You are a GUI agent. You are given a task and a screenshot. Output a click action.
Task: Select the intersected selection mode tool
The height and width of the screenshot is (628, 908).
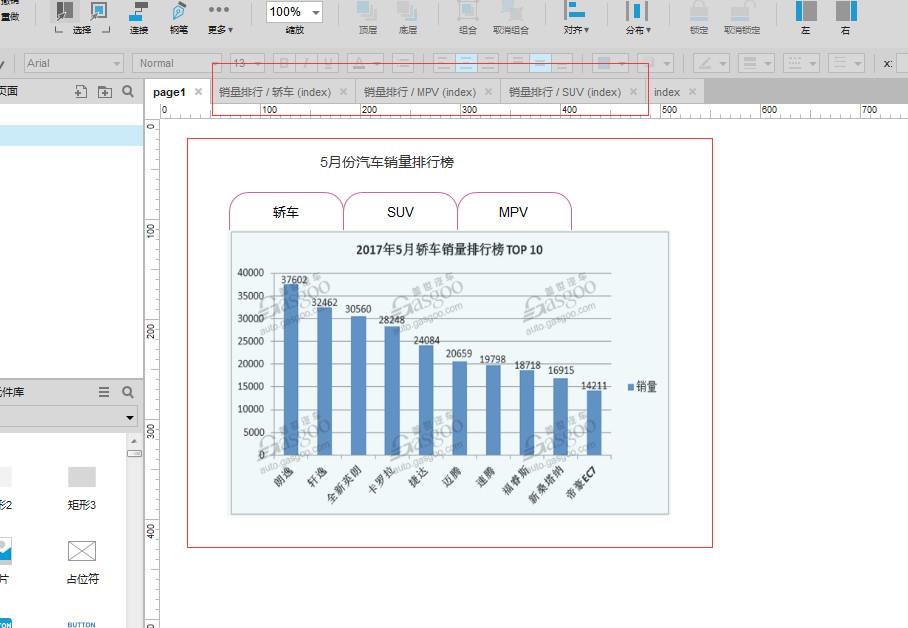(x=64, y=11)
